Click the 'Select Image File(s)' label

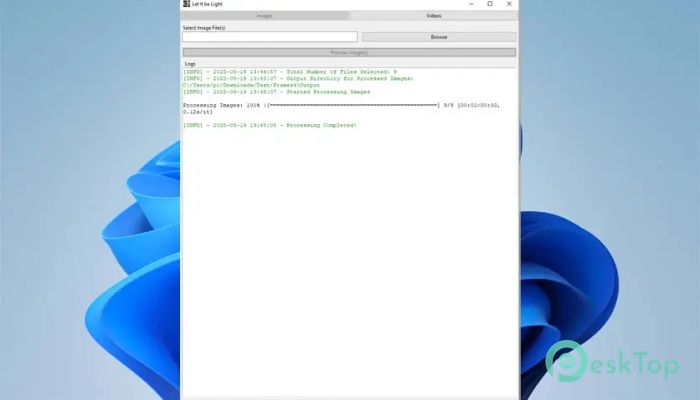(x=204, y=28)
